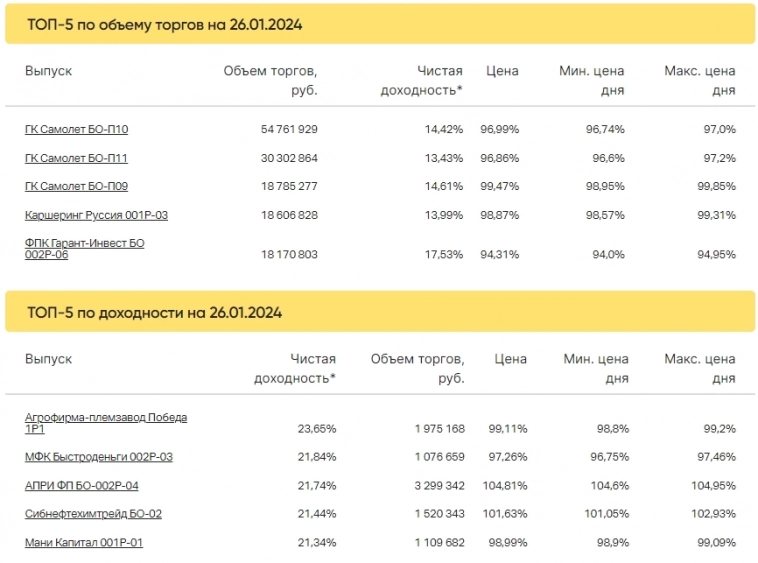Click the ТОП-5 по доходности heading
The image size is (758, 563).
pos(154,313)
